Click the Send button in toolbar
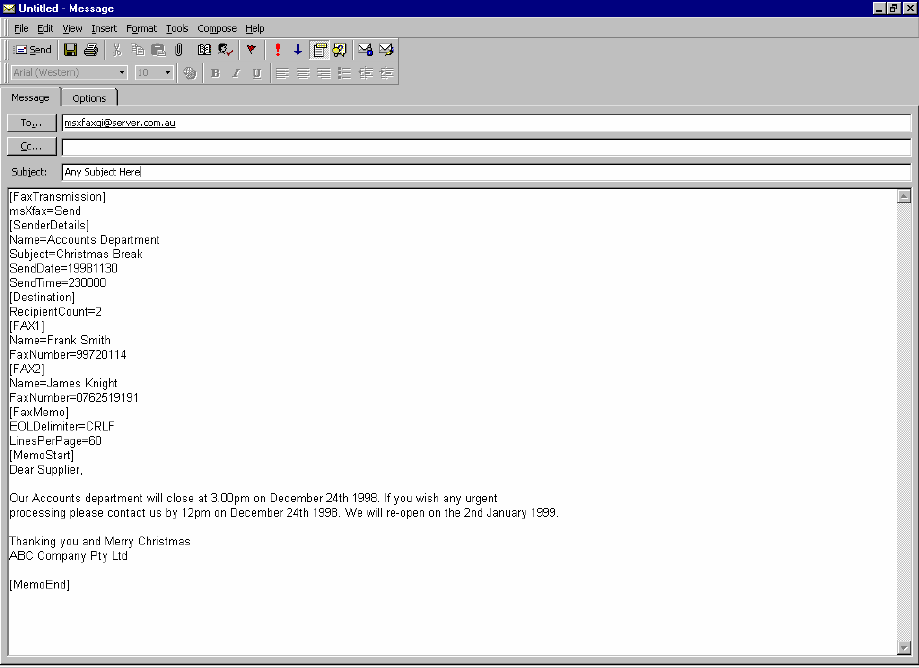 [33, 50]
